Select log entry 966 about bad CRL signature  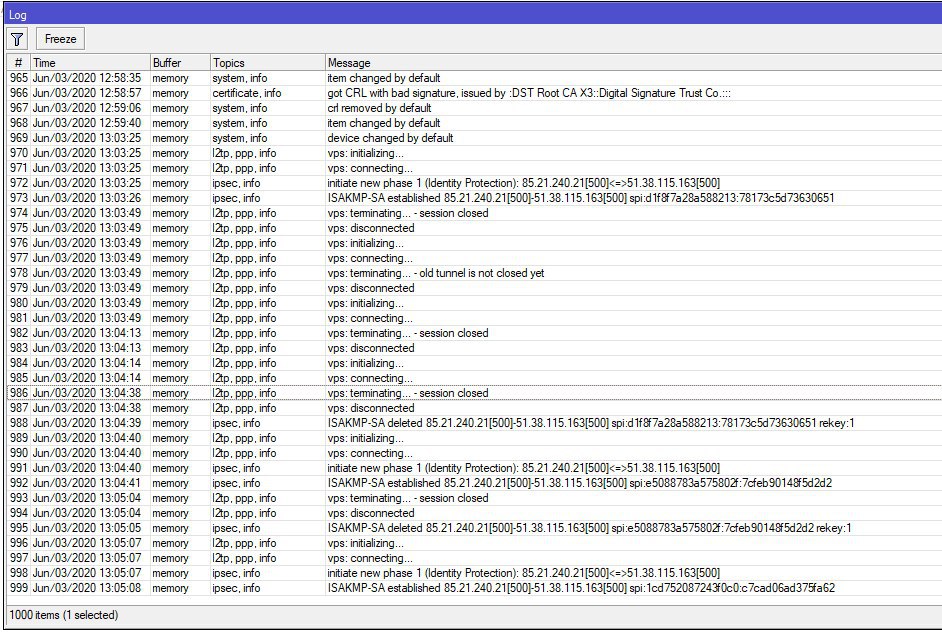click(475, 93)
